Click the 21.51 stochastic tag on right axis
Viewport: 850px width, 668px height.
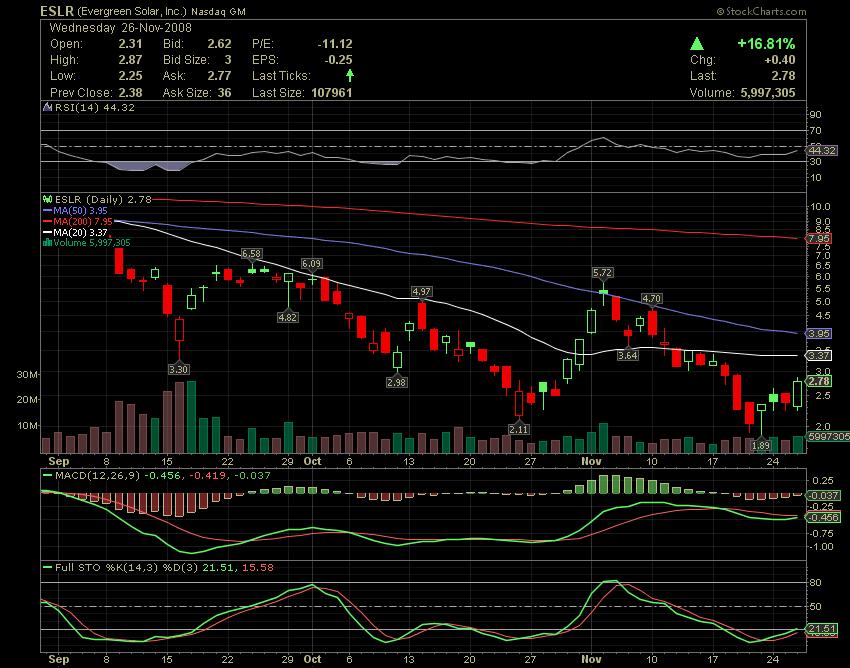[822, 628]
